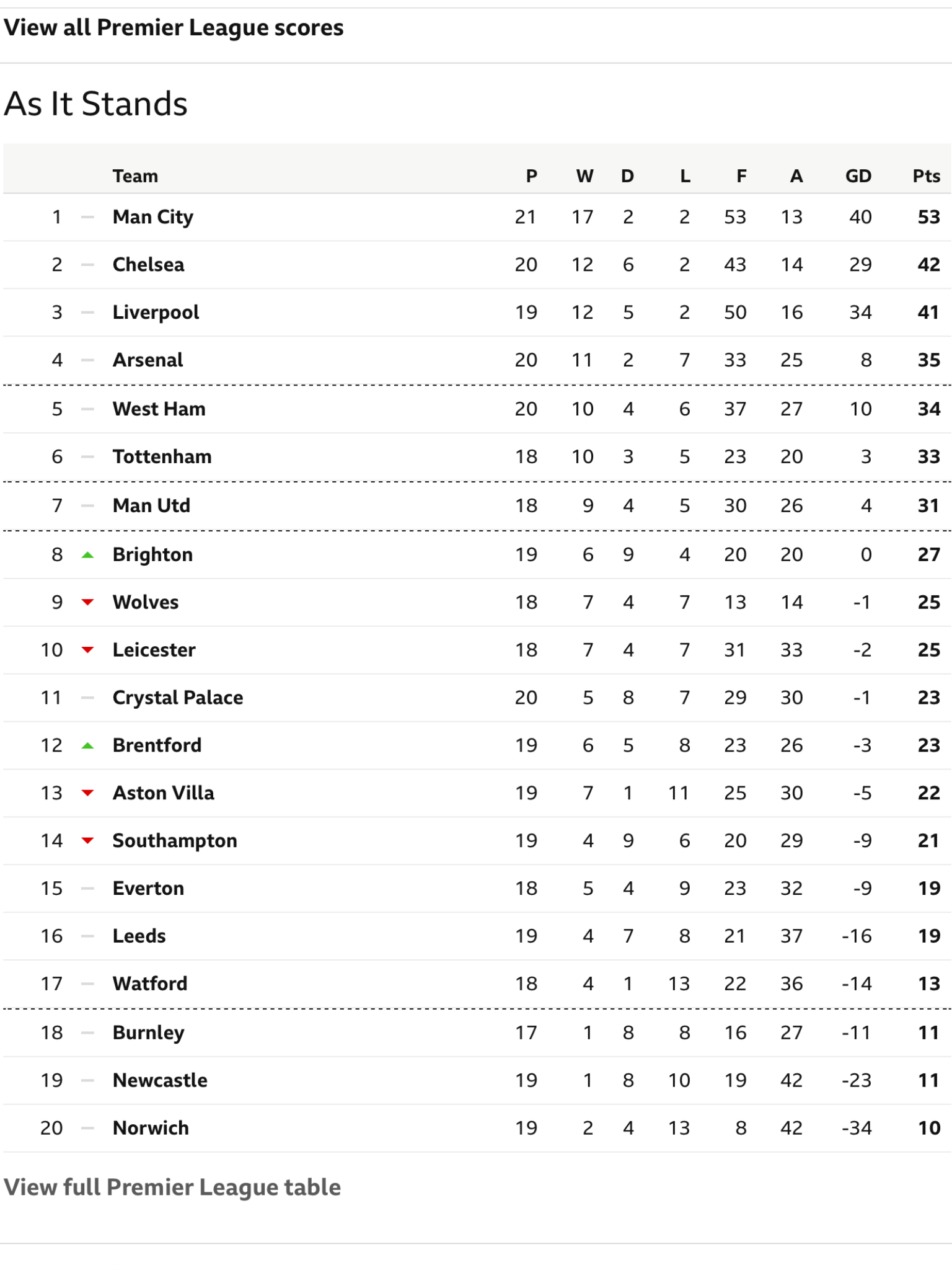Click the red down arrow beside Southampton
952x1270 pixels.
coord(87,840)
